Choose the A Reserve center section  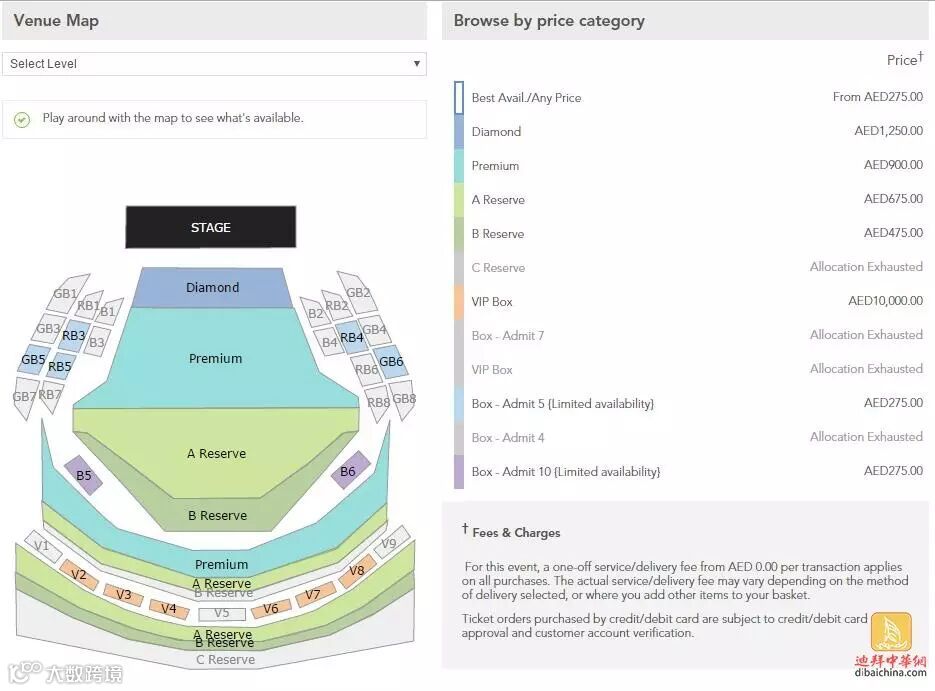tap(216, 453)
